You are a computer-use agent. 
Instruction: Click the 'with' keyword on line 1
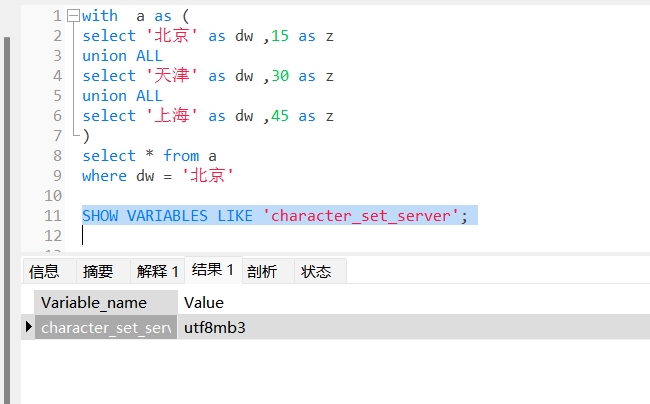point(100,16)
